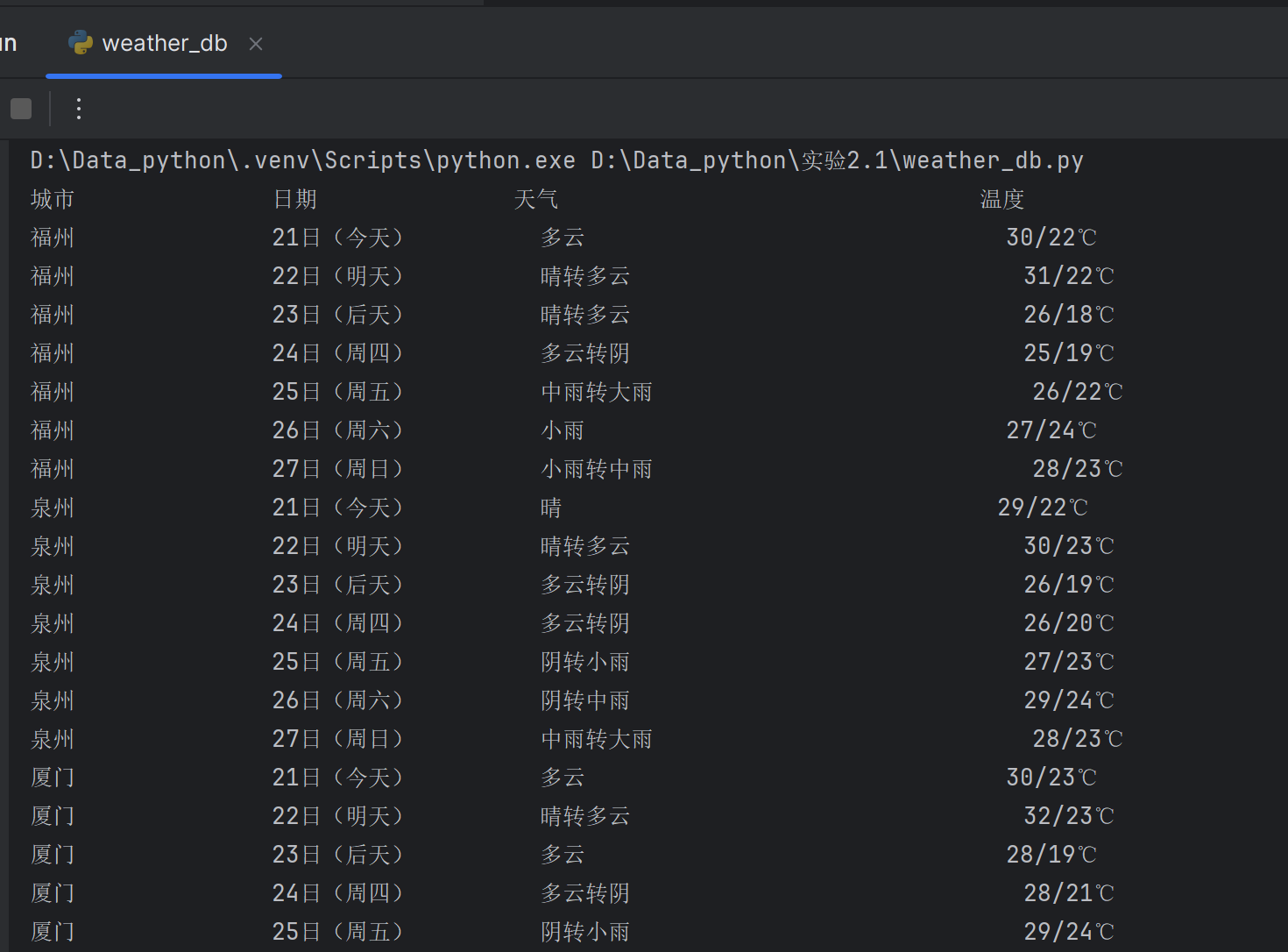This screenshot has width=1288, height=952.
Task: Click date 26日（周六）in 福州 row
Action: (338, 430)
